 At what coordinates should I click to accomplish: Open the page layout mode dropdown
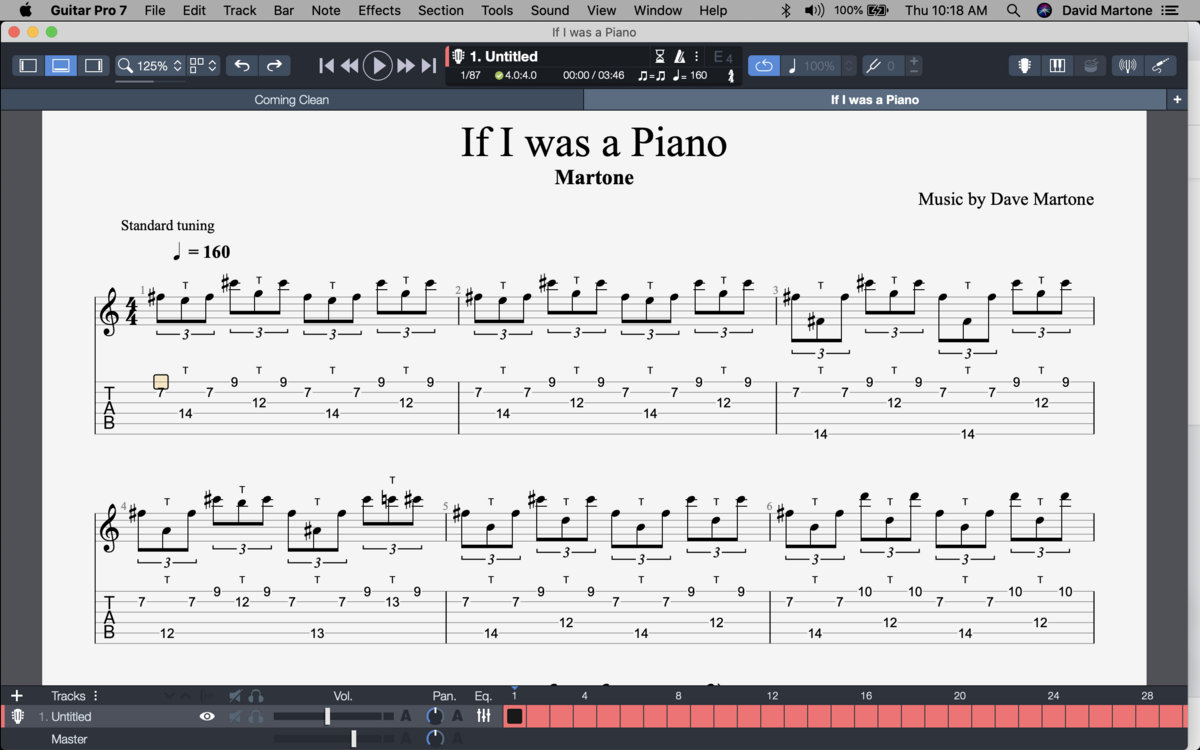pos(203,66)
